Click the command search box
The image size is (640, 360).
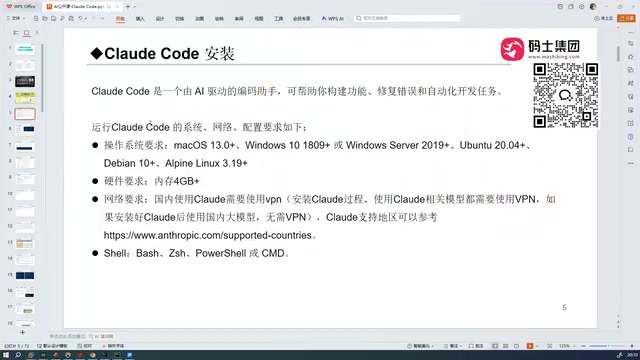tap(407, 18)
